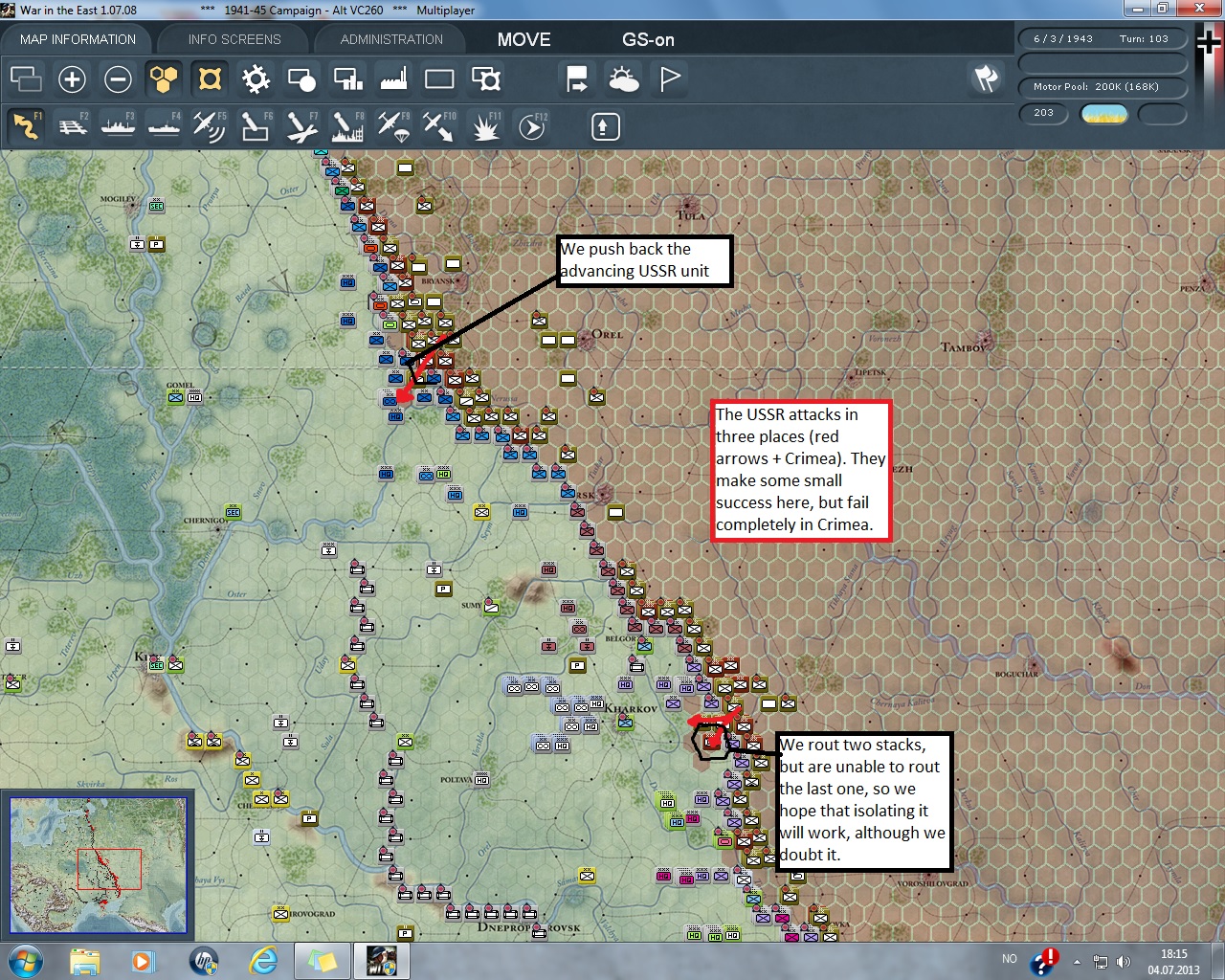Choose the F9 air transport parachute mode
This screenshot has width=1225, height=980.
pos(393,126)
